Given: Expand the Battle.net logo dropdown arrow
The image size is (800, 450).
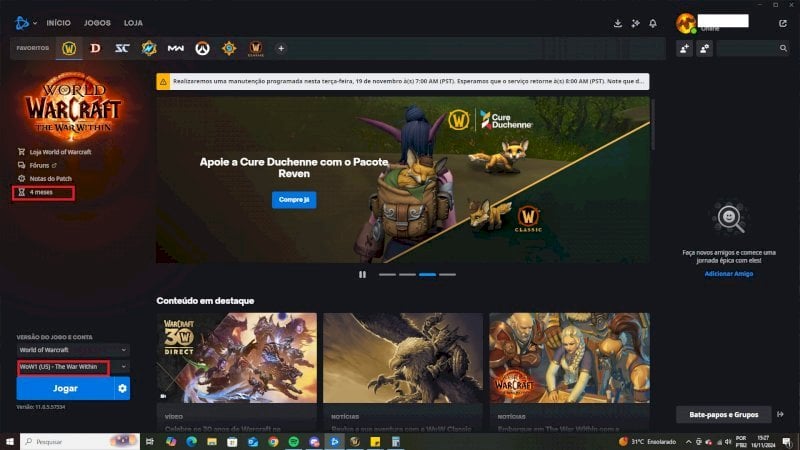Looking at the screenshot, I should click(x=35, y=23).
